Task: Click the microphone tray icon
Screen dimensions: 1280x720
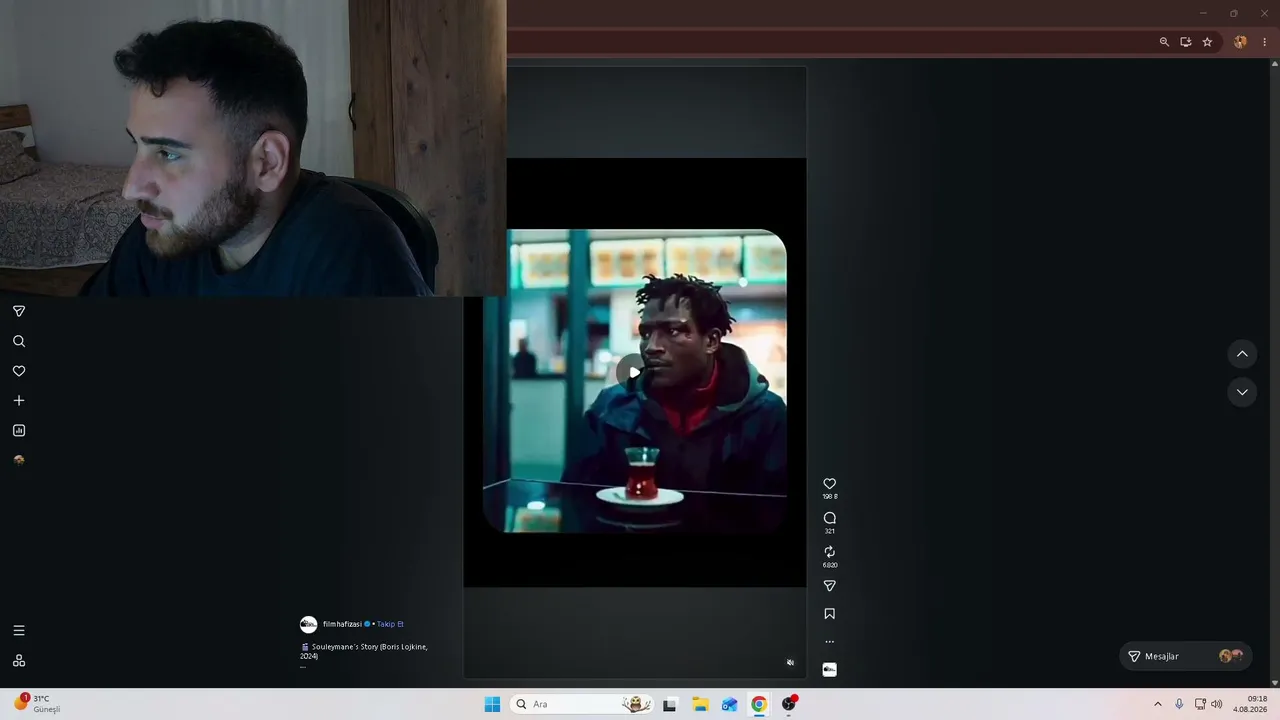Action: [x=1179, y=704]
